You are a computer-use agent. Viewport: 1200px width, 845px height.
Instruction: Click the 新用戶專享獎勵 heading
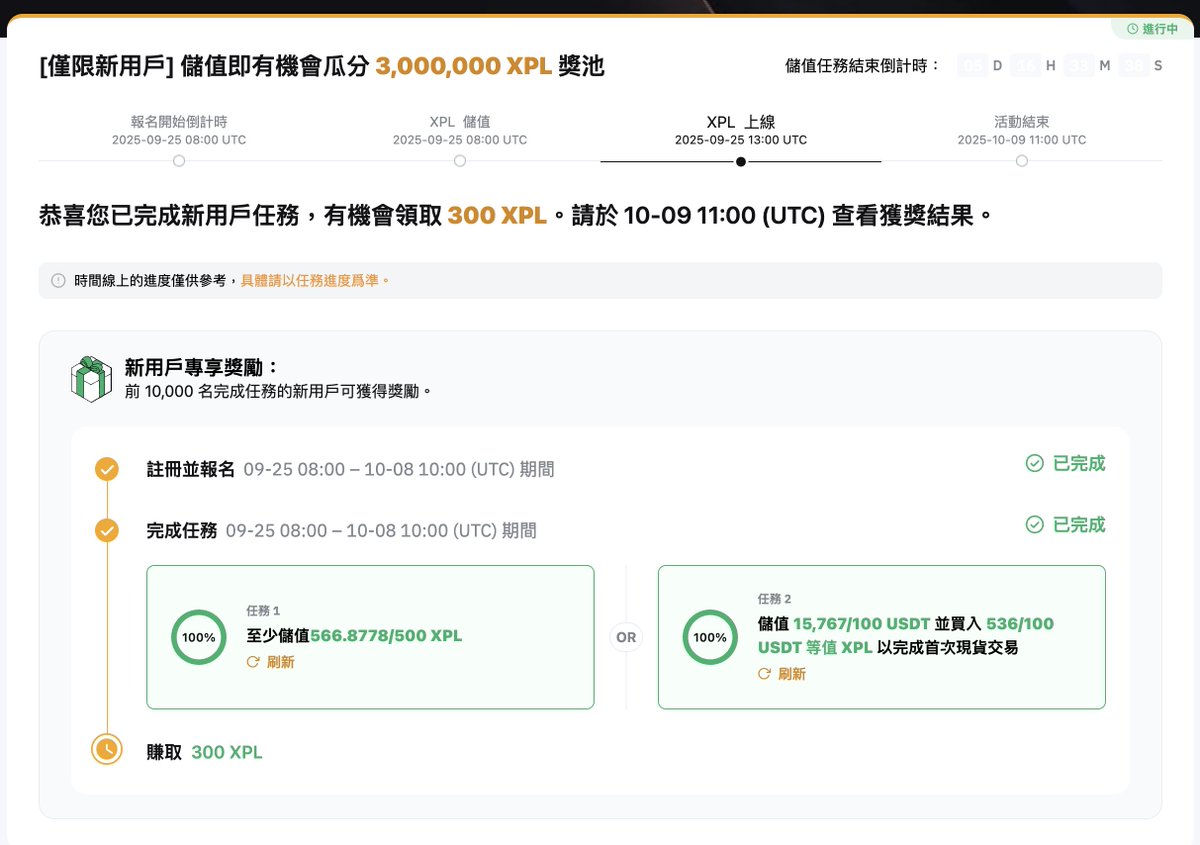[202, 367]
